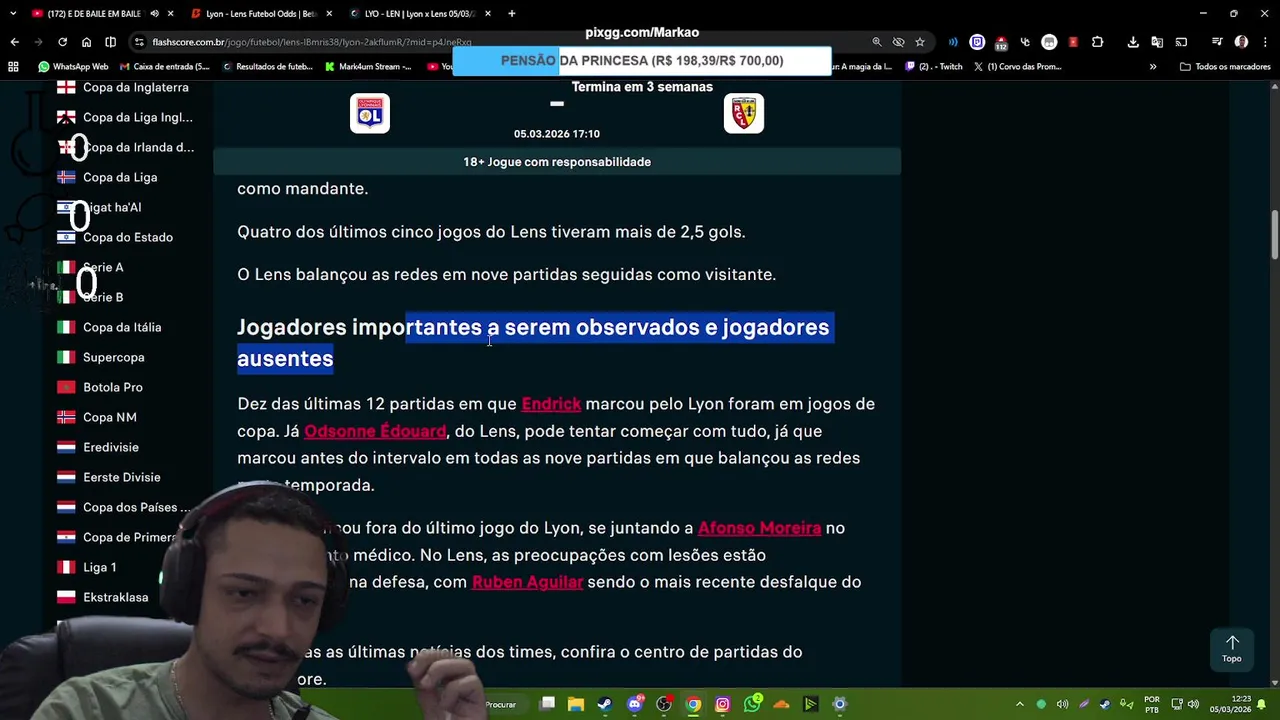
Task: Expand the bookmarks overflow chevron
Action: tap(1153, 67)
